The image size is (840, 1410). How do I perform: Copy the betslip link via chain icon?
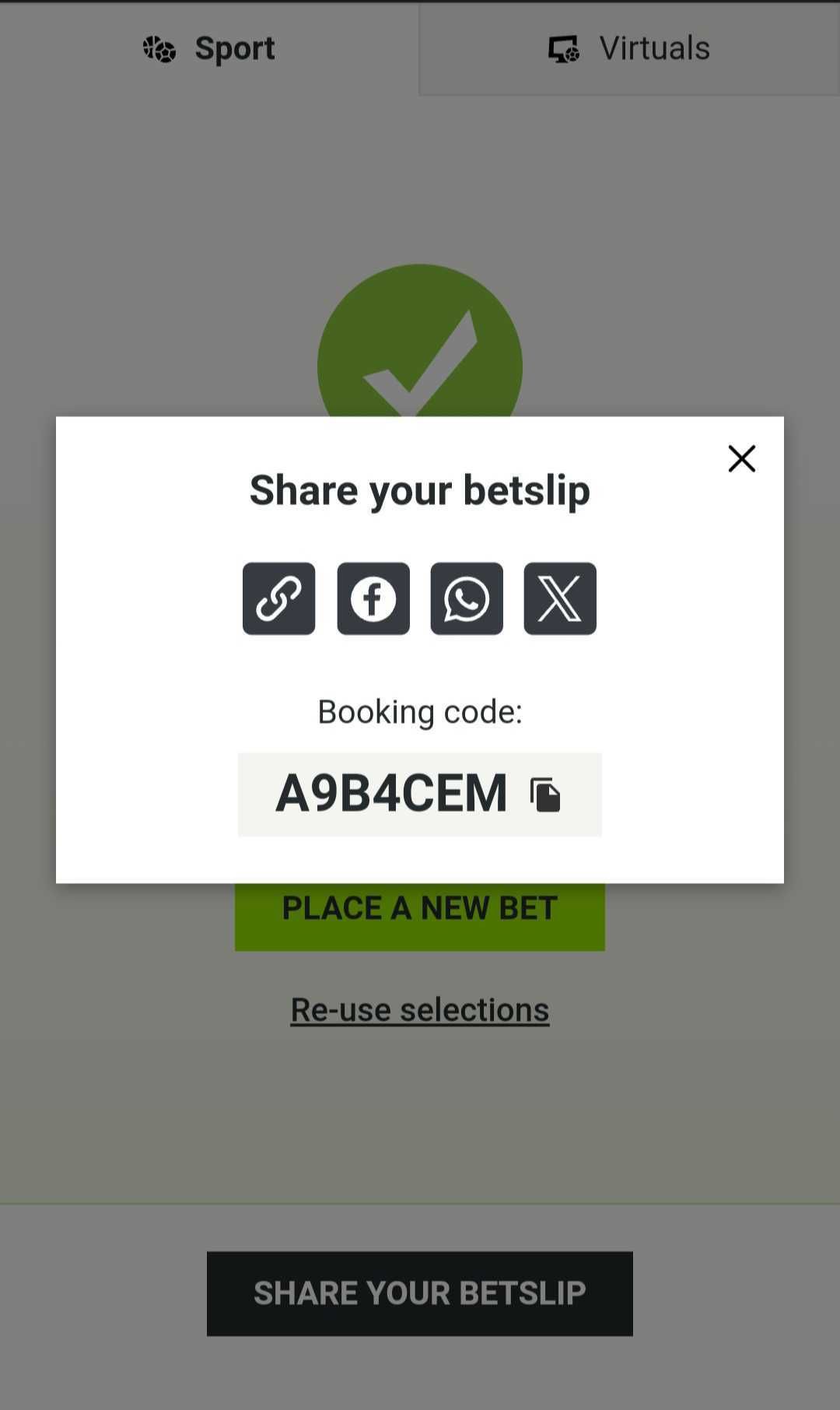click(278, 598)
